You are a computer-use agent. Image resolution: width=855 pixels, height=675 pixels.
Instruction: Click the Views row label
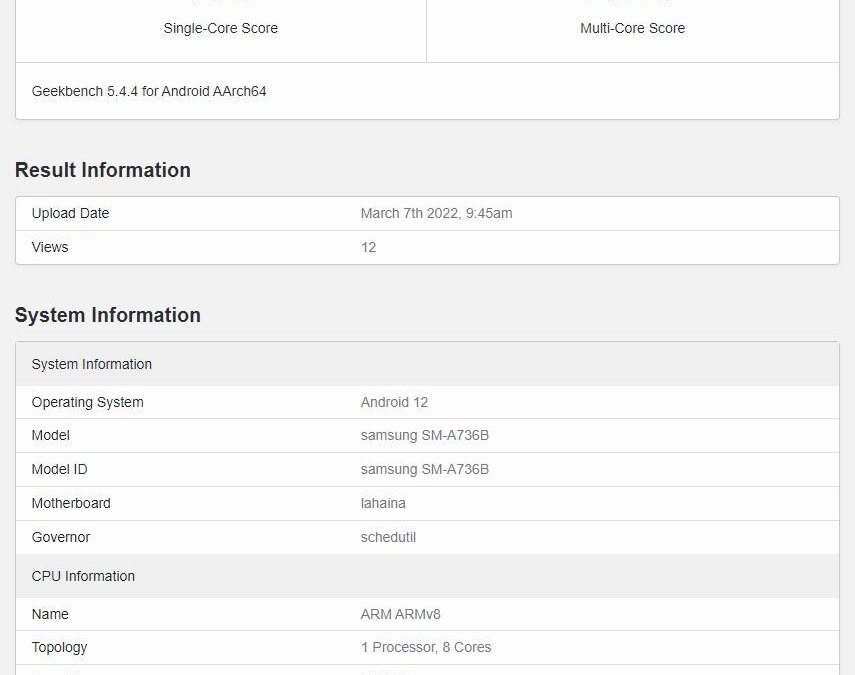coord(50,247)
